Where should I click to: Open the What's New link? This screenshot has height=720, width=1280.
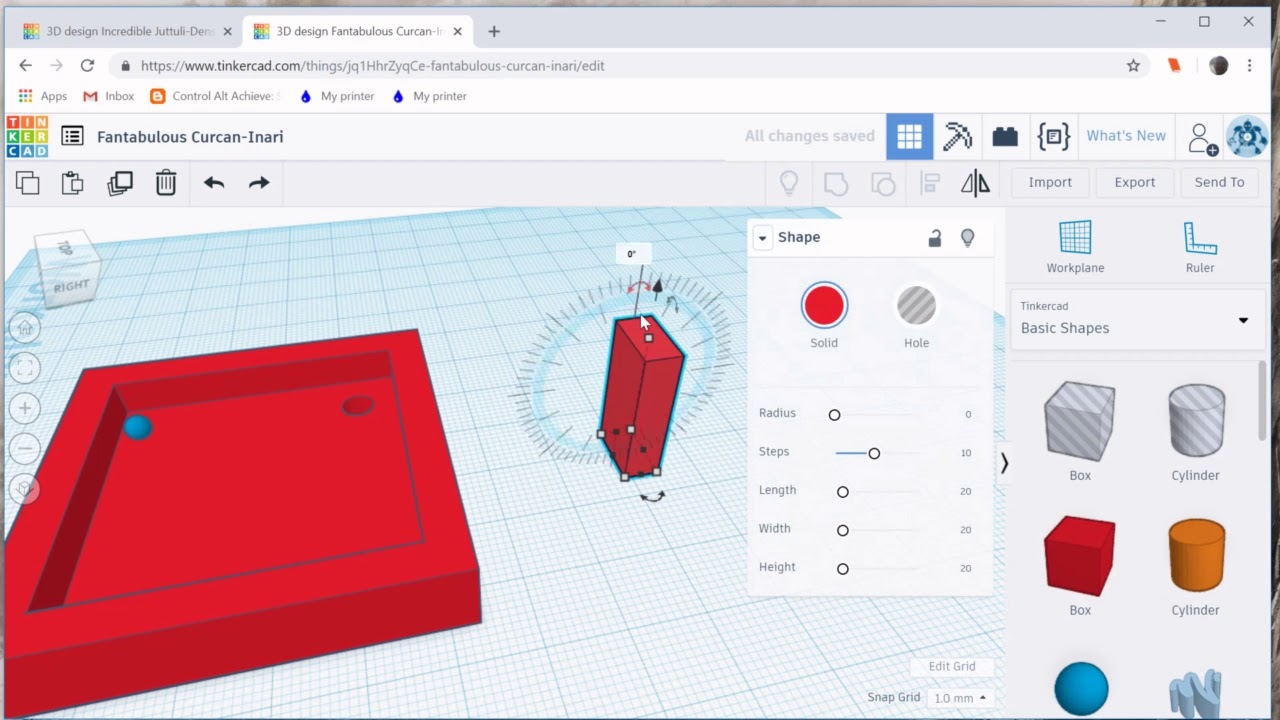click(x=1126, y=136)
